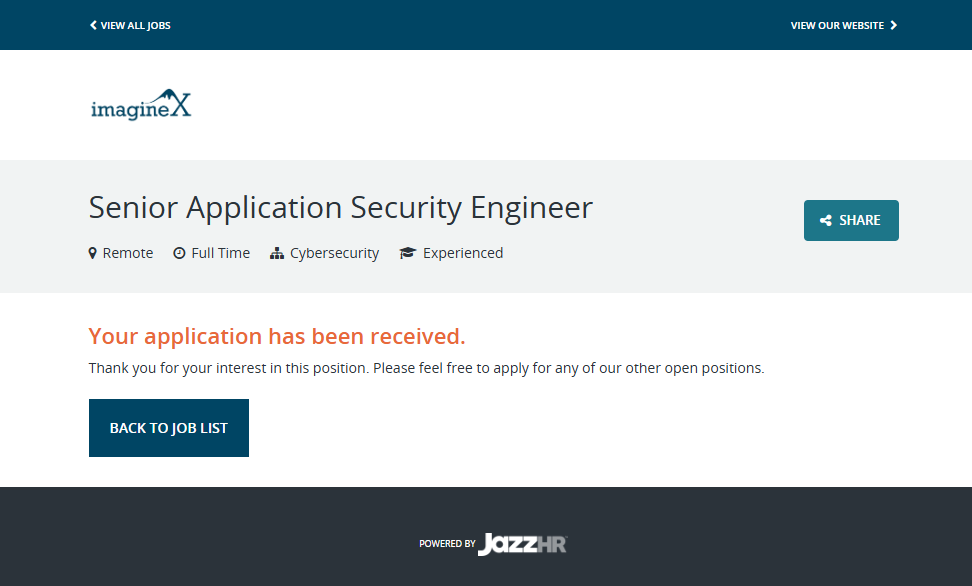Click the share icon inside the Share button
The height and width of the screenshot is (586, 972).
[x=826, y=221]
